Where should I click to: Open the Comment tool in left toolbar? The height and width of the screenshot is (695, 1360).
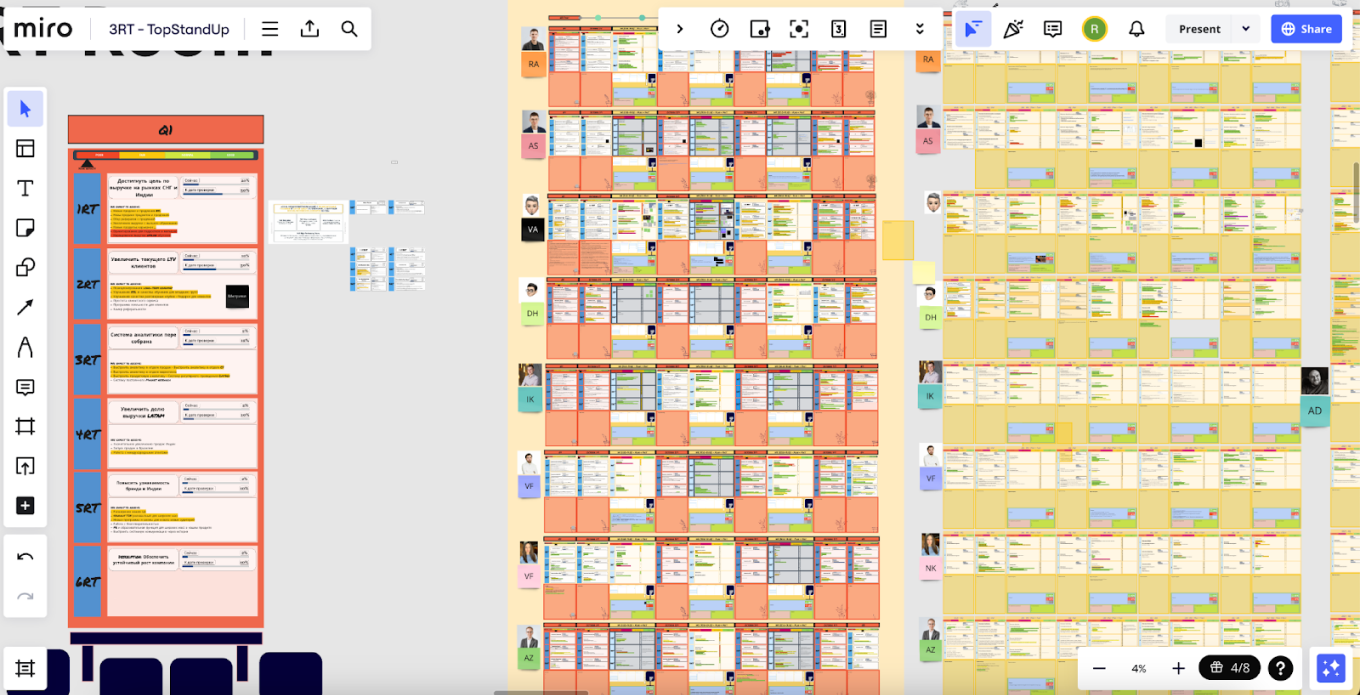[x=25, y=387]
